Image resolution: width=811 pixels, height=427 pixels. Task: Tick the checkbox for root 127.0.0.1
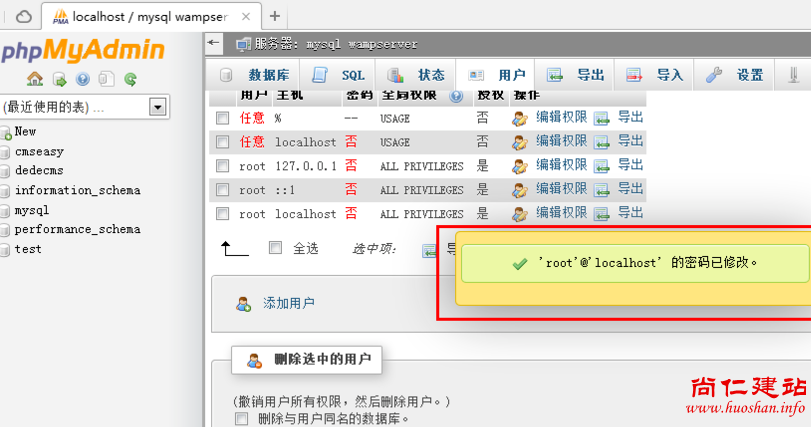[x=222, y=166]
